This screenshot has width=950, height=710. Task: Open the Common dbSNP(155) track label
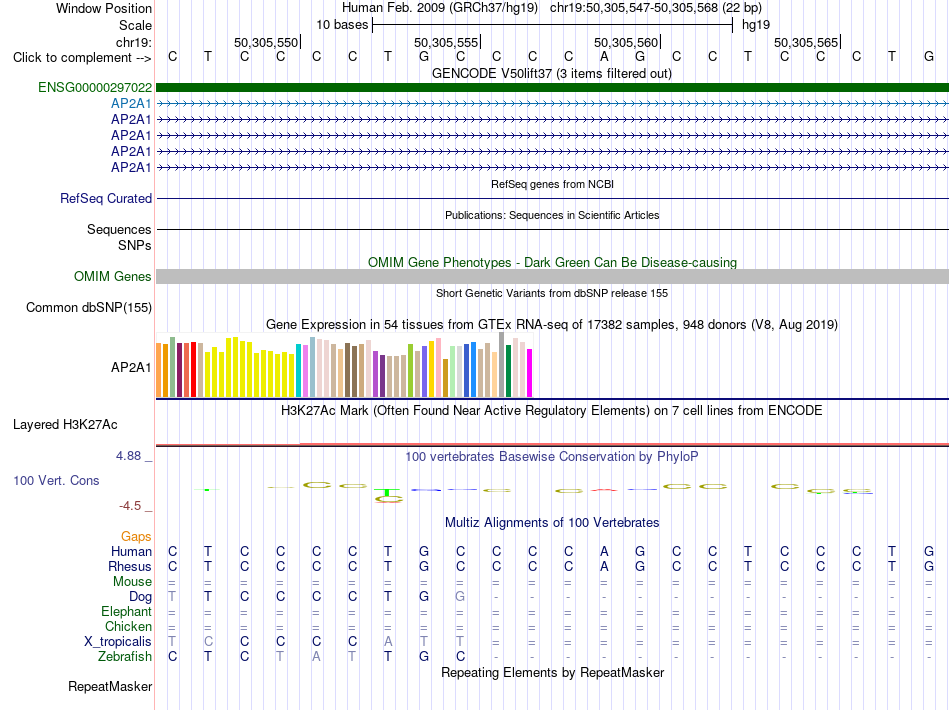pos(89,308)
